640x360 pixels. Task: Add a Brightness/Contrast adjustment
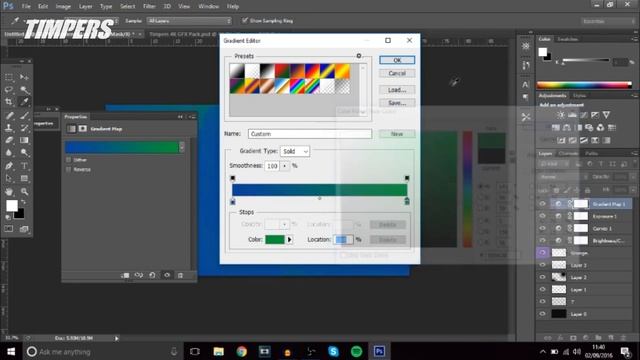point(561,115)
